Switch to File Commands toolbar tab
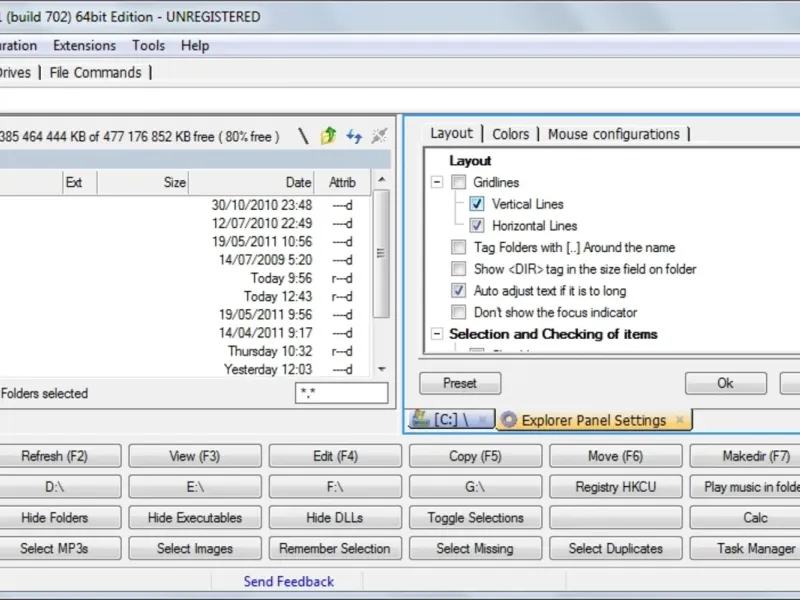 (95, 72)
